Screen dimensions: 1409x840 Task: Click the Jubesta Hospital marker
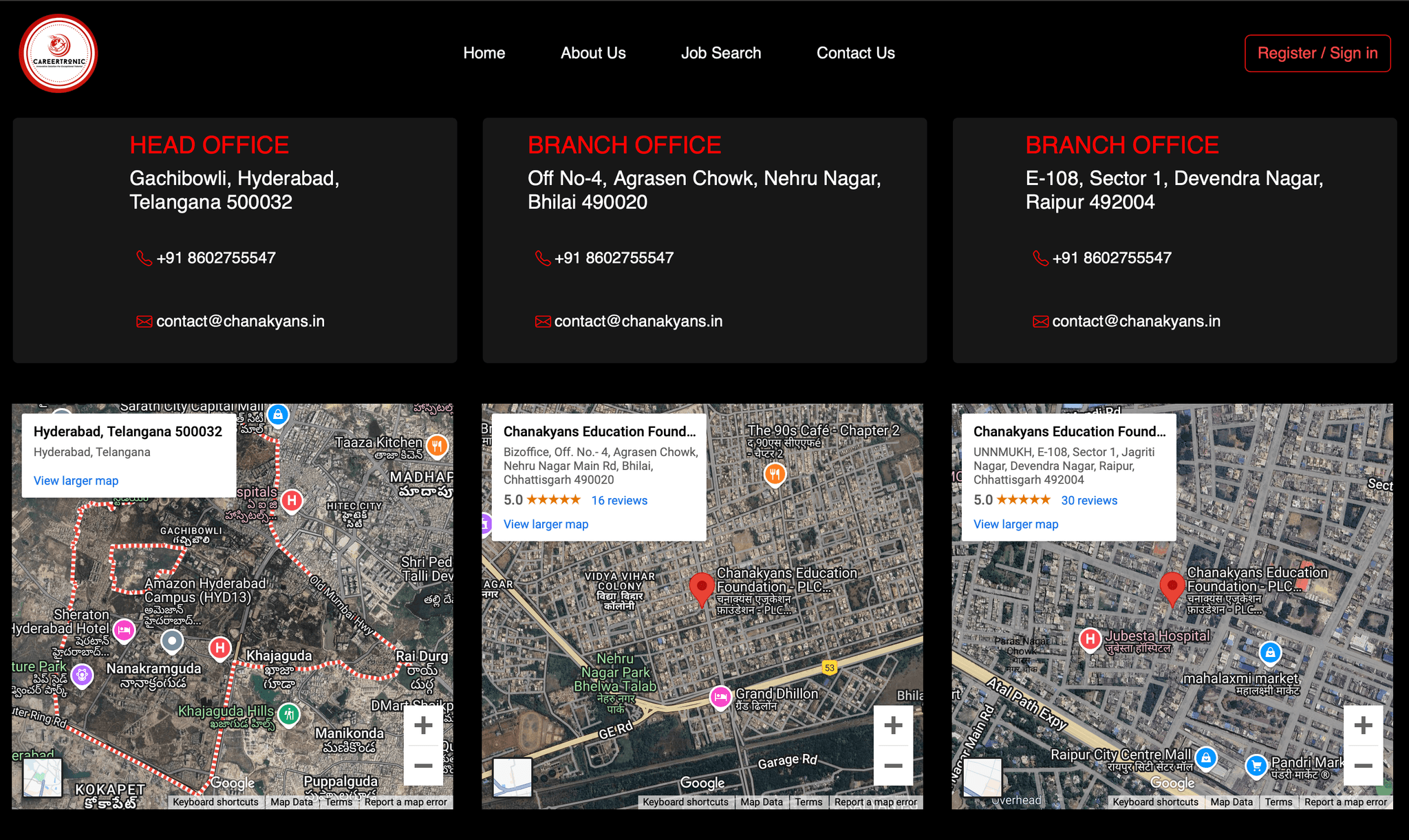1090,640
